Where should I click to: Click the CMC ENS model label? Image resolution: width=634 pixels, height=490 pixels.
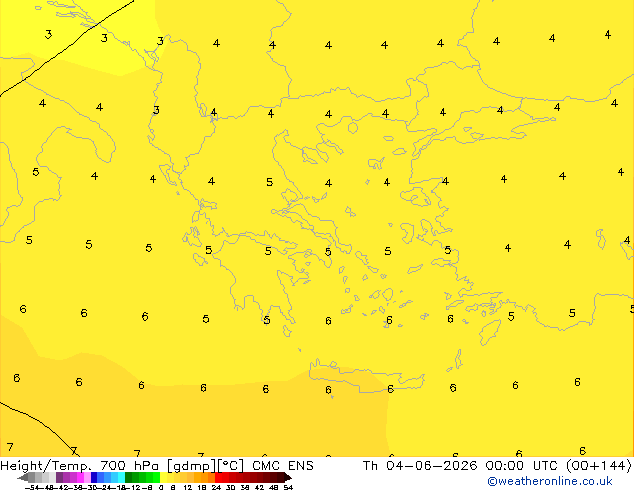[283, 466]
